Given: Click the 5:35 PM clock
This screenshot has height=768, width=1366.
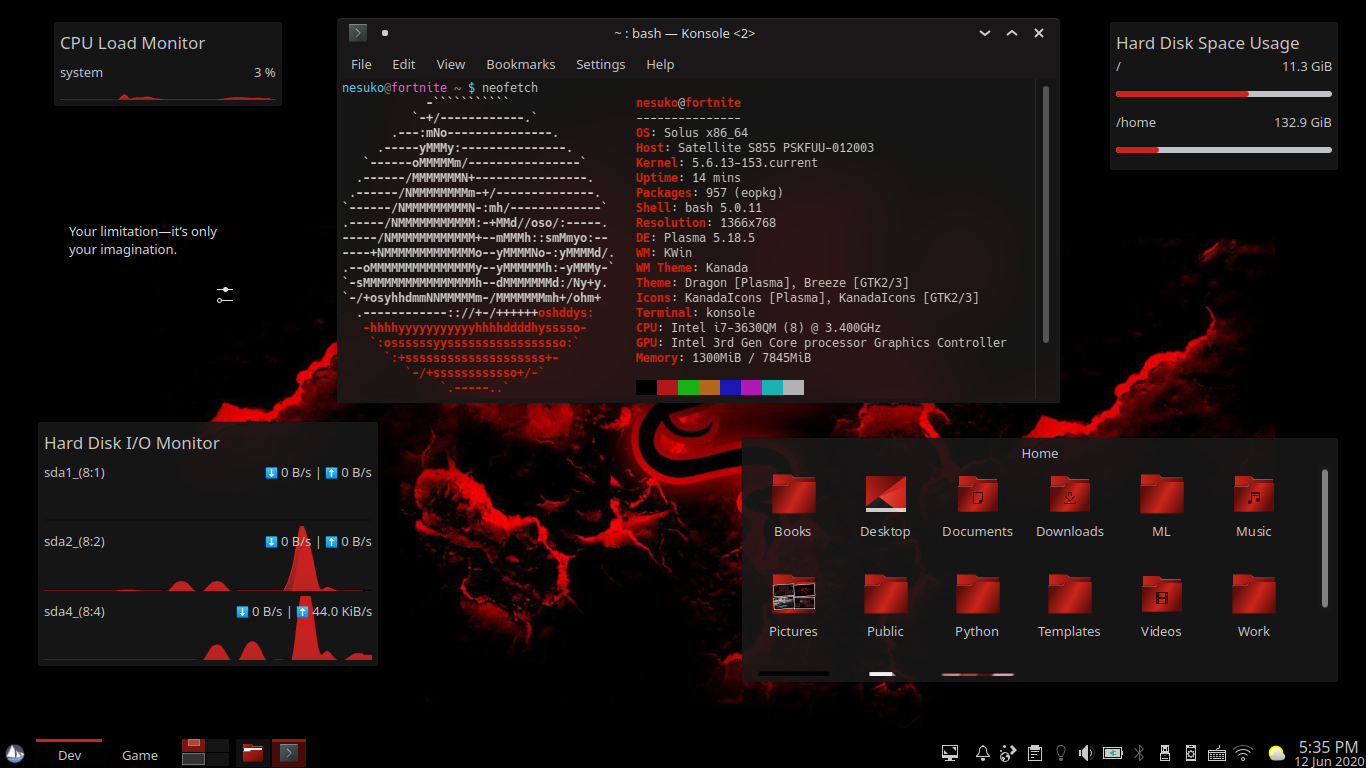Looking at the screenshot, I should pos(1328,747).
